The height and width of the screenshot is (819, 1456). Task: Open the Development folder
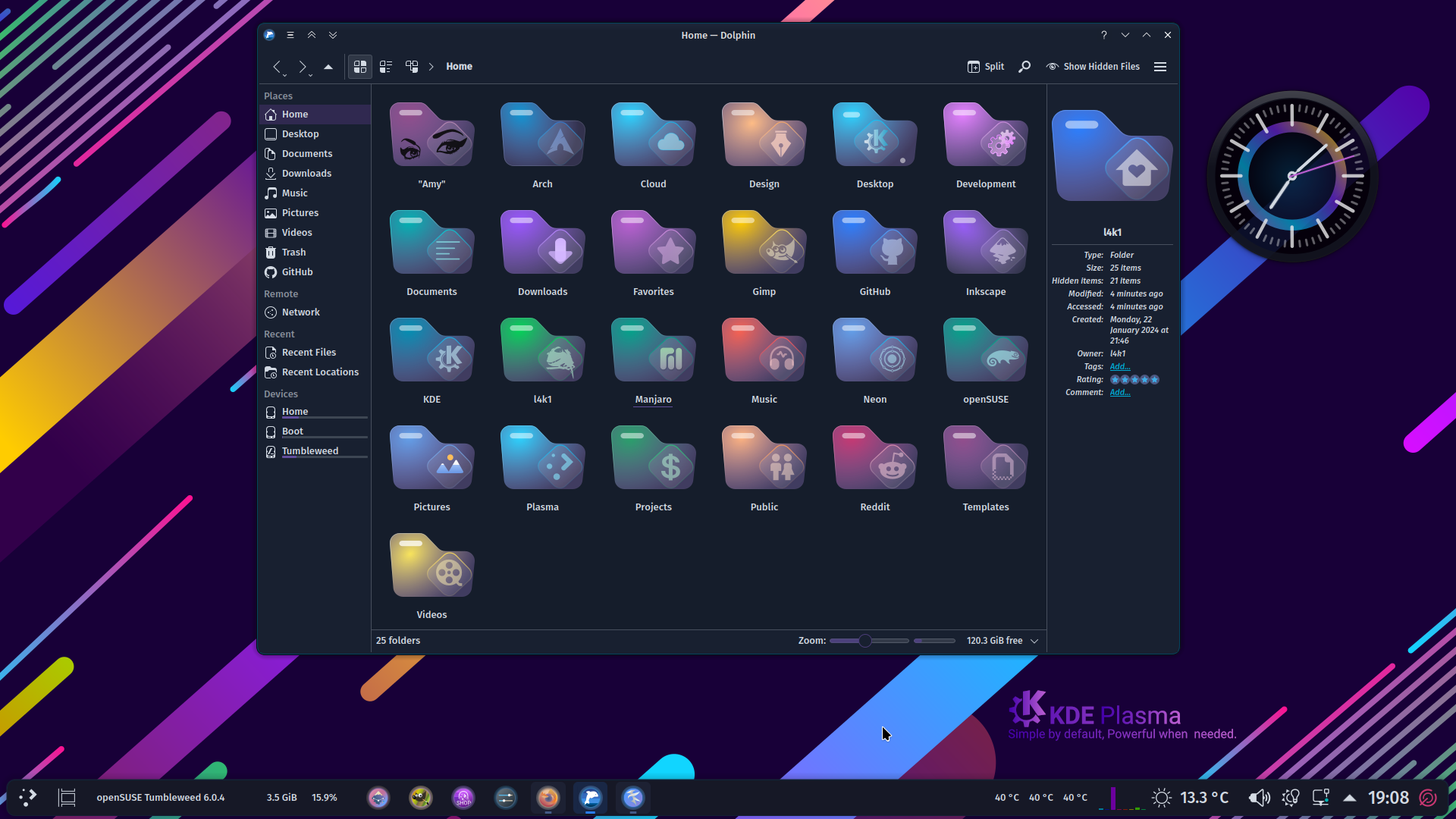[985, 135]
